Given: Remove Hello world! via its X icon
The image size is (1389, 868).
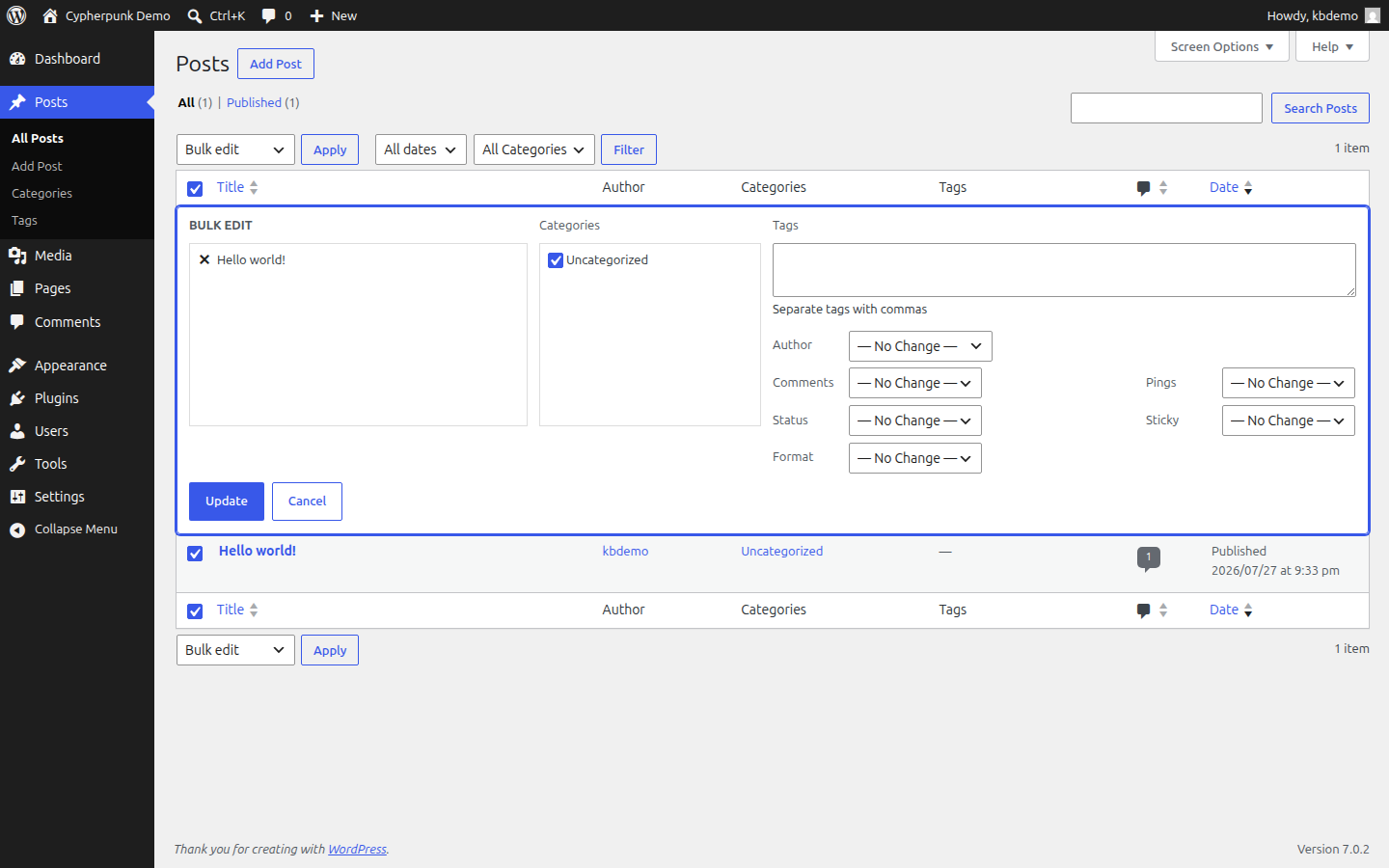Looking at the screenshot, I should 204,259.
